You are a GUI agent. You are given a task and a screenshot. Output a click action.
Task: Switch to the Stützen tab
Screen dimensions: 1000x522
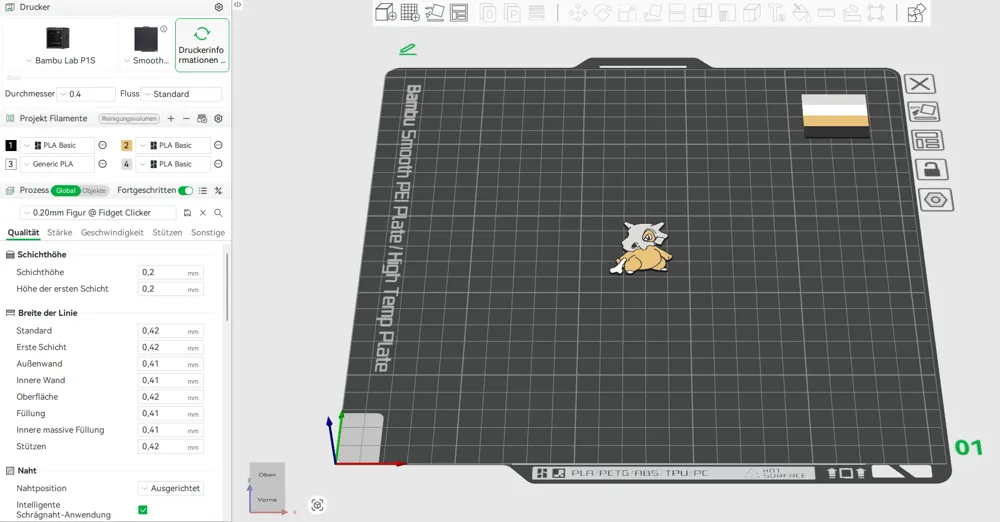point(167,232)
